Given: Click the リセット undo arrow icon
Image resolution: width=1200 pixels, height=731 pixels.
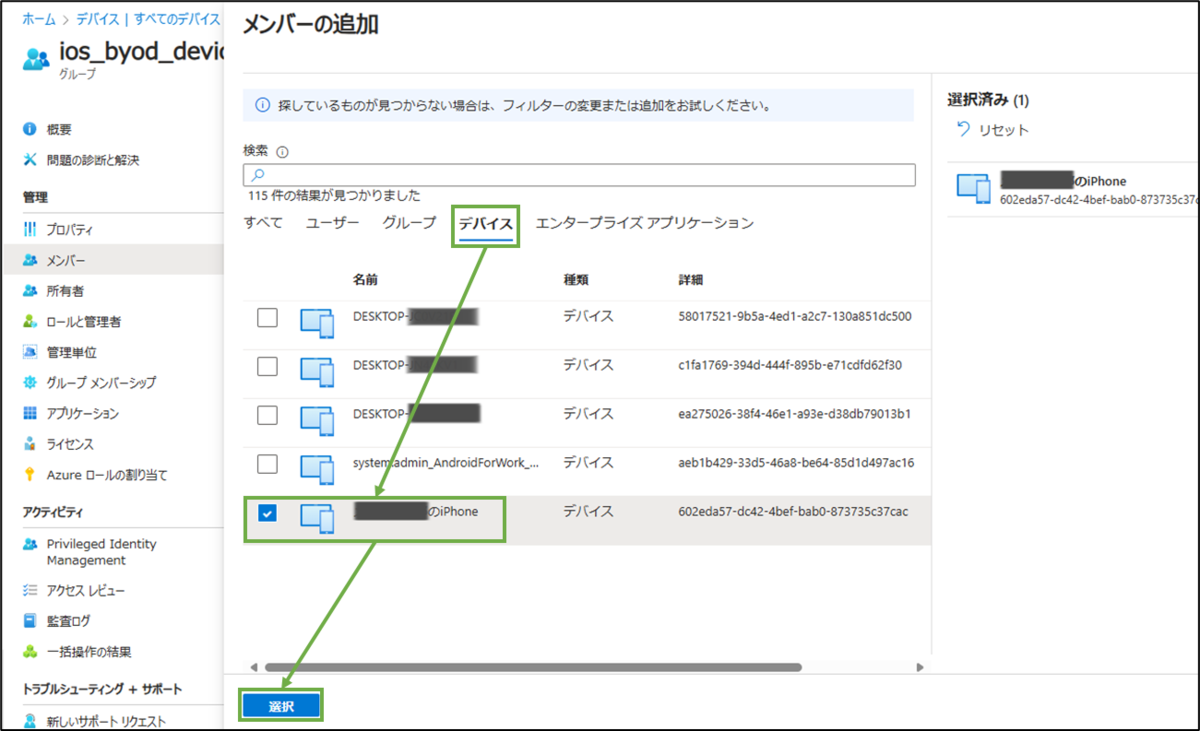Looking at the screenshot, I should coord(964,130).
